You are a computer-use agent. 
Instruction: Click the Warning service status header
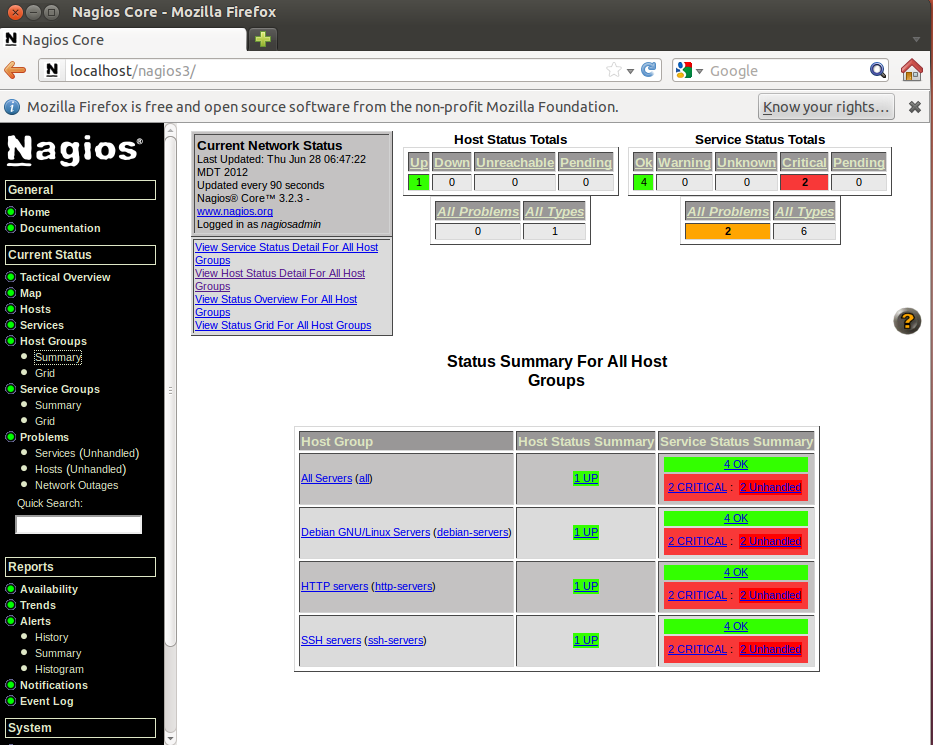pos(684,162)
